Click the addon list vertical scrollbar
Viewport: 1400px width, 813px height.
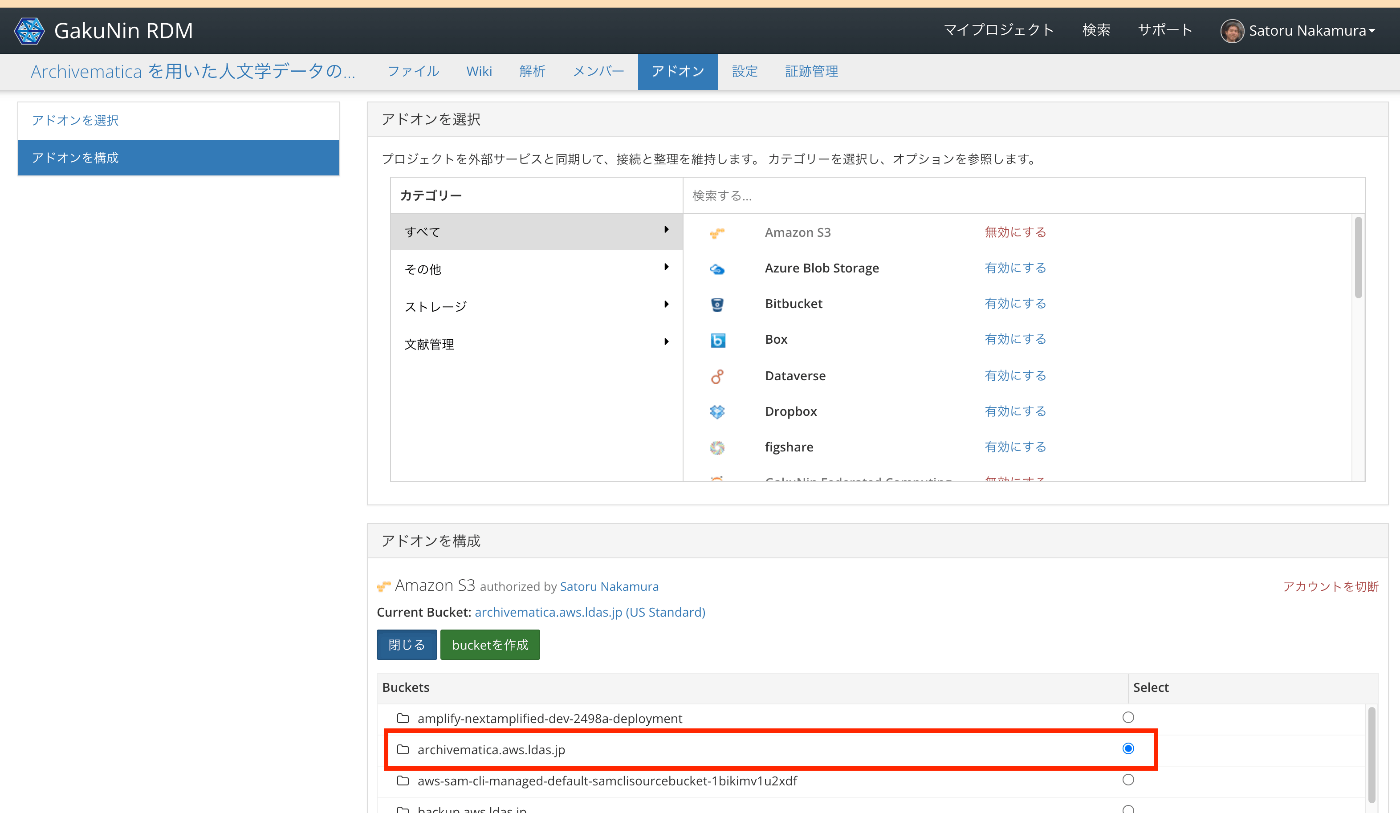pyautogui.click(x=1358, y=257)
